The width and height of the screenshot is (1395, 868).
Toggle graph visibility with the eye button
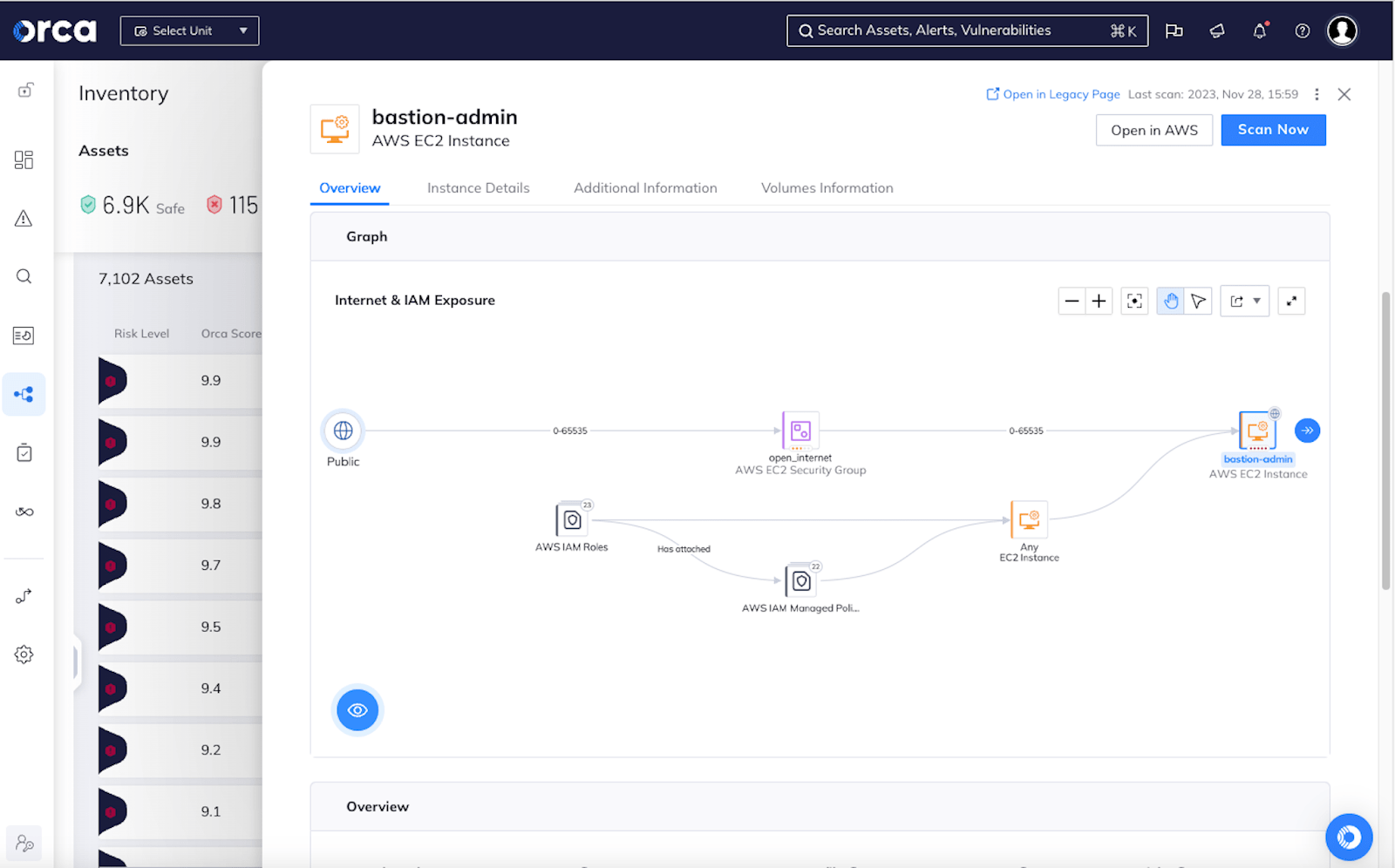(x=357, y=710)
